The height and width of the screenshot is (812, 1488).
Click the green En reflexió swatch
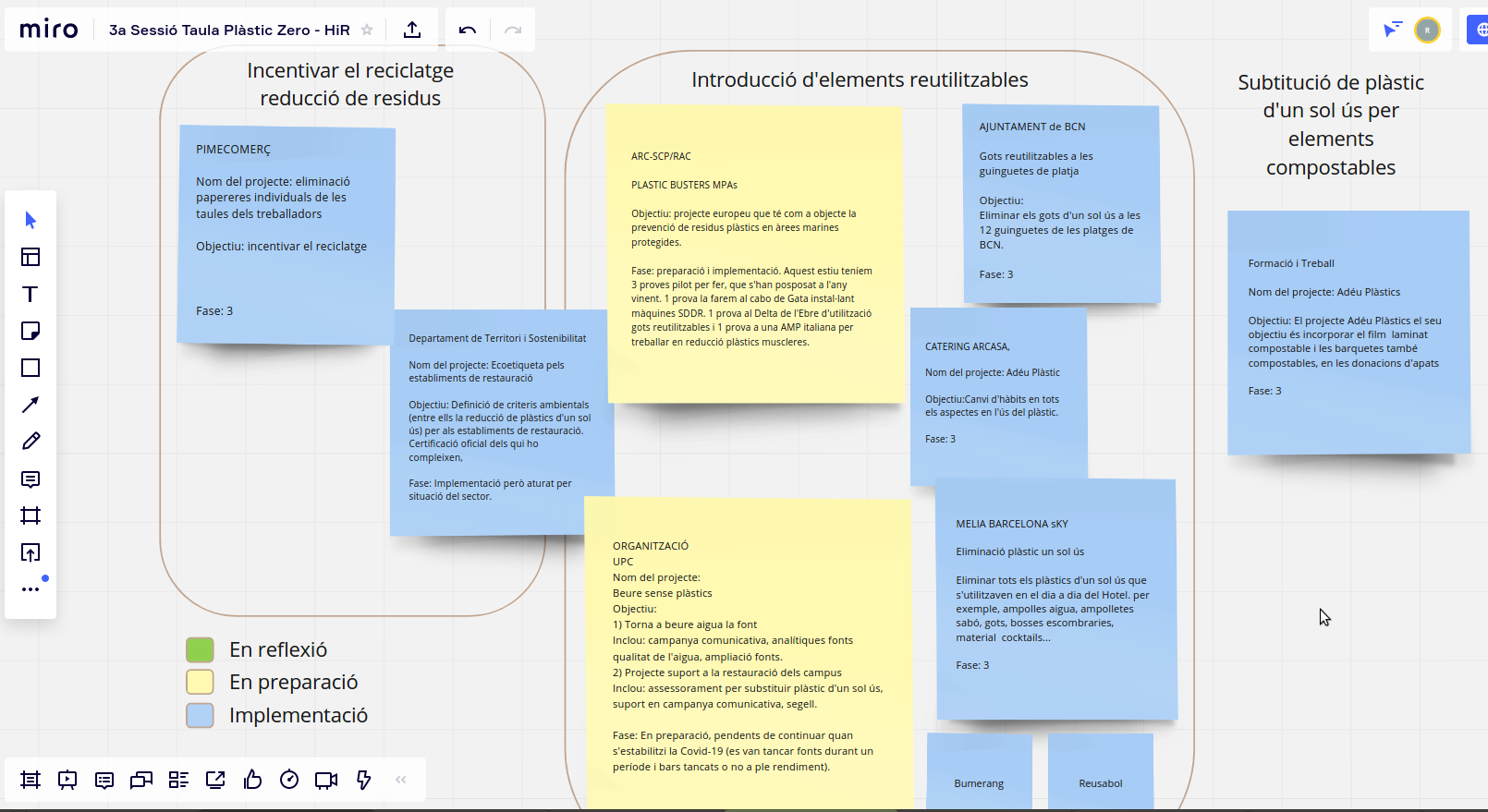click(x=200, y=649)
